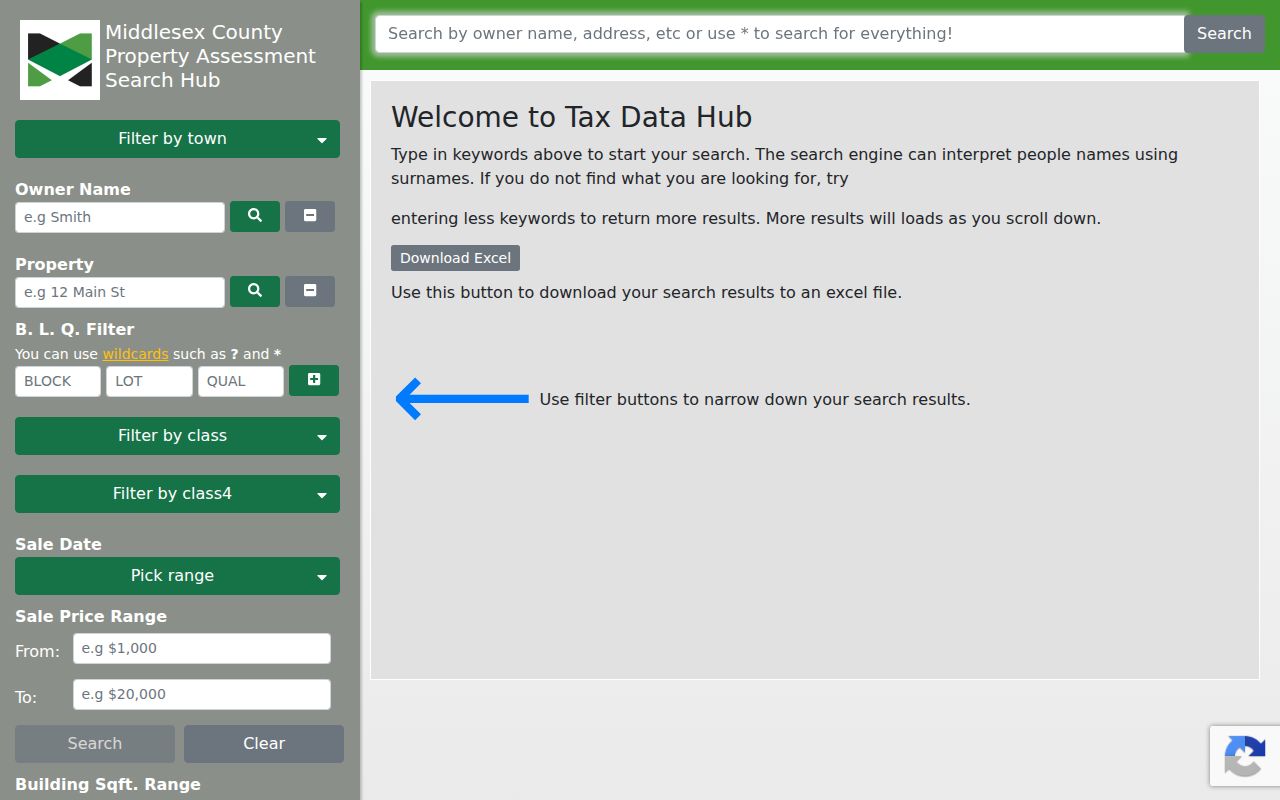1280x800 pixels.
Task: Open the wildcards link
Action: tap(135, 354)
